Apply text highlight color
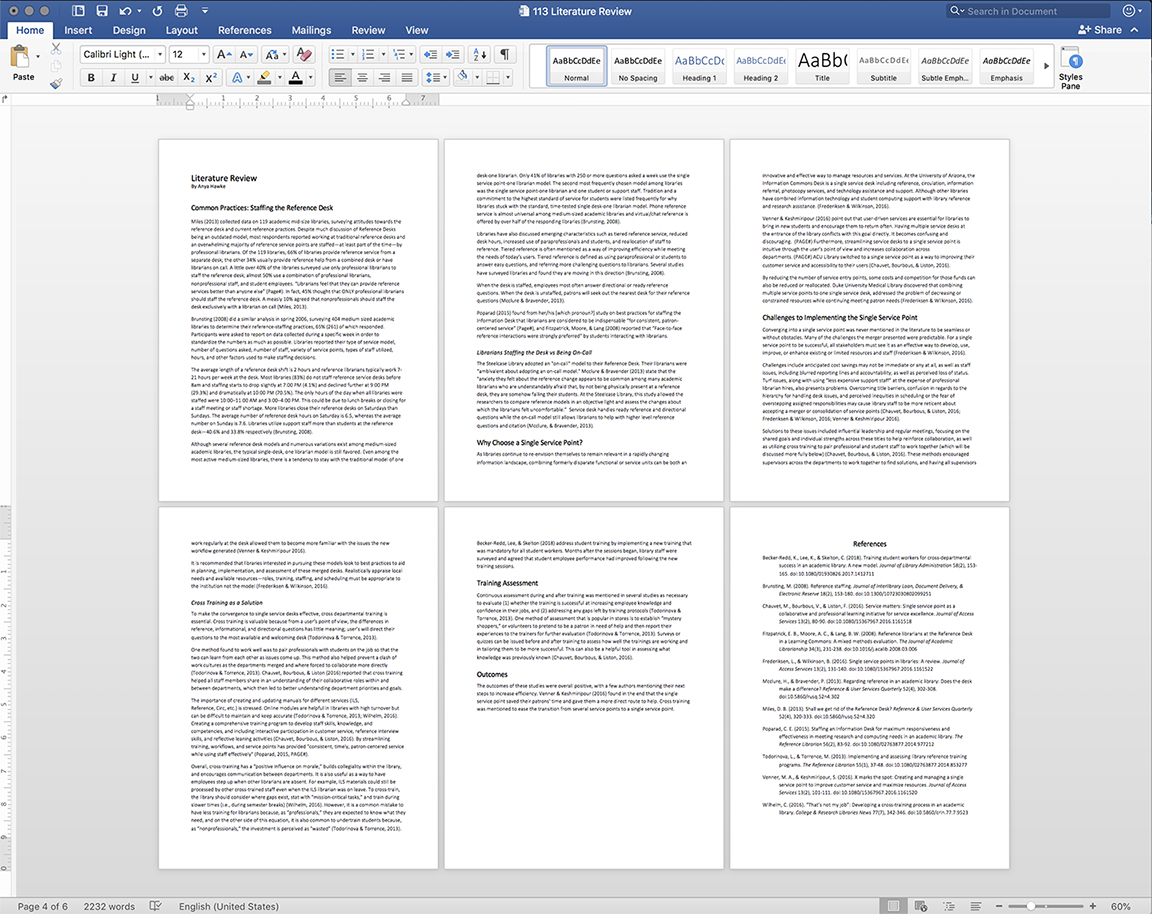 (264, 77)
